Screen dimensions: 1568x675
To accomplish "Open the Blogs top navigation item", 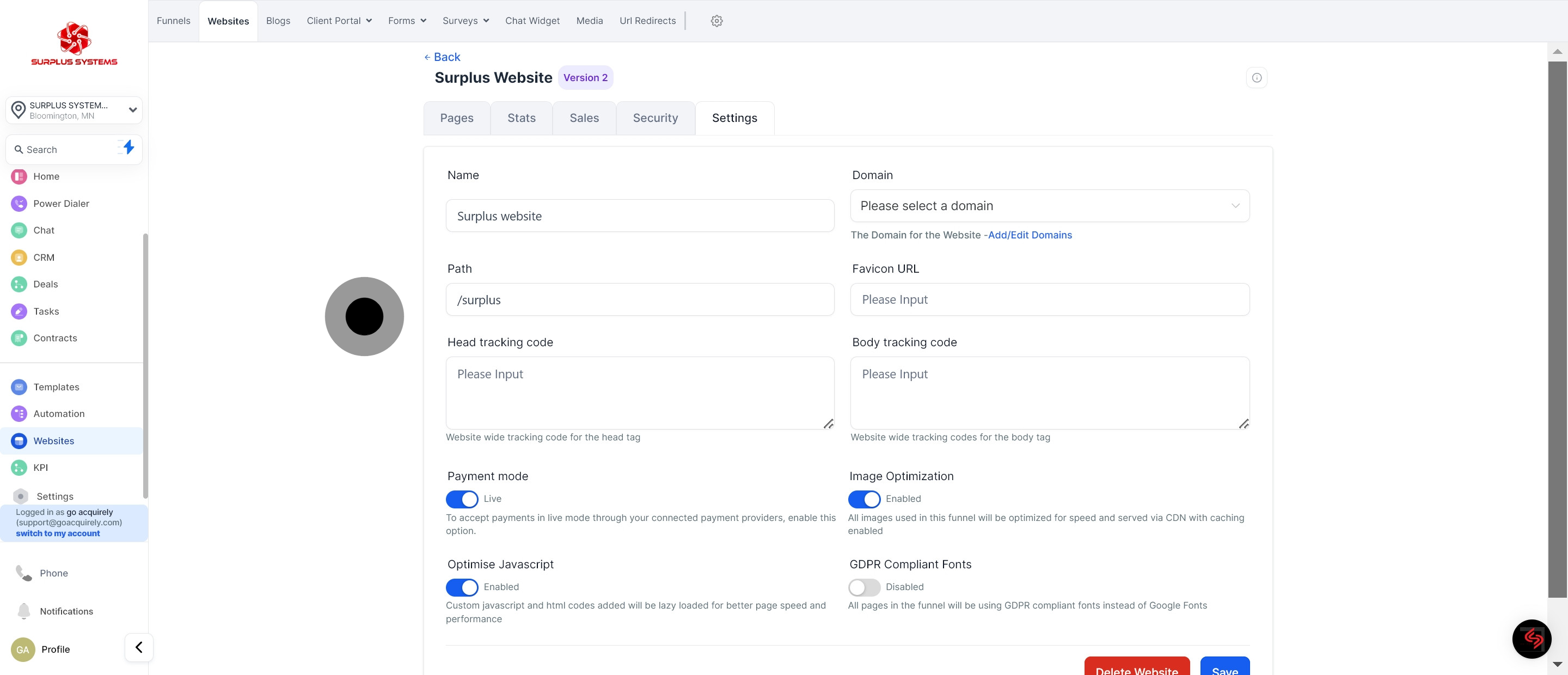I will coord(278,21).
